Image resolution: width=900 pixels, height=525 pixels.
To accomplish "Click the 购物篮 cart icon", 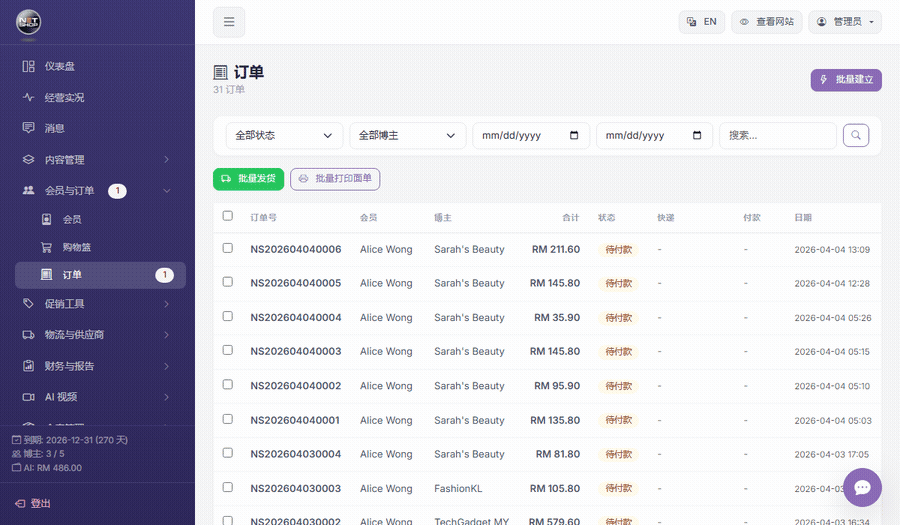I will [x=46, y=247].
